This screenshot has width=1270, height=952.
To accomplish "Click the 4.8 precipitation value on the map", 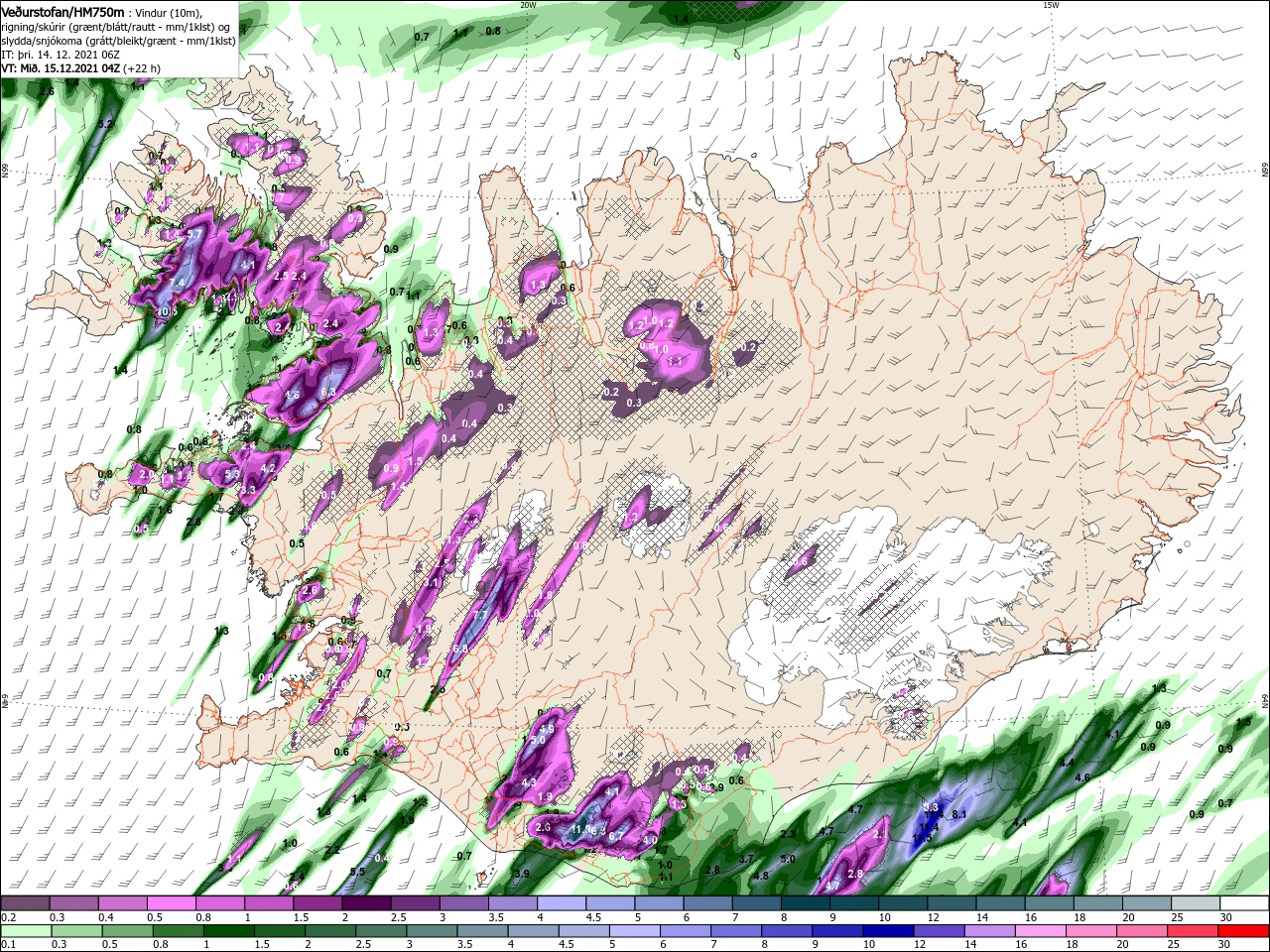I will coord(761,876).
